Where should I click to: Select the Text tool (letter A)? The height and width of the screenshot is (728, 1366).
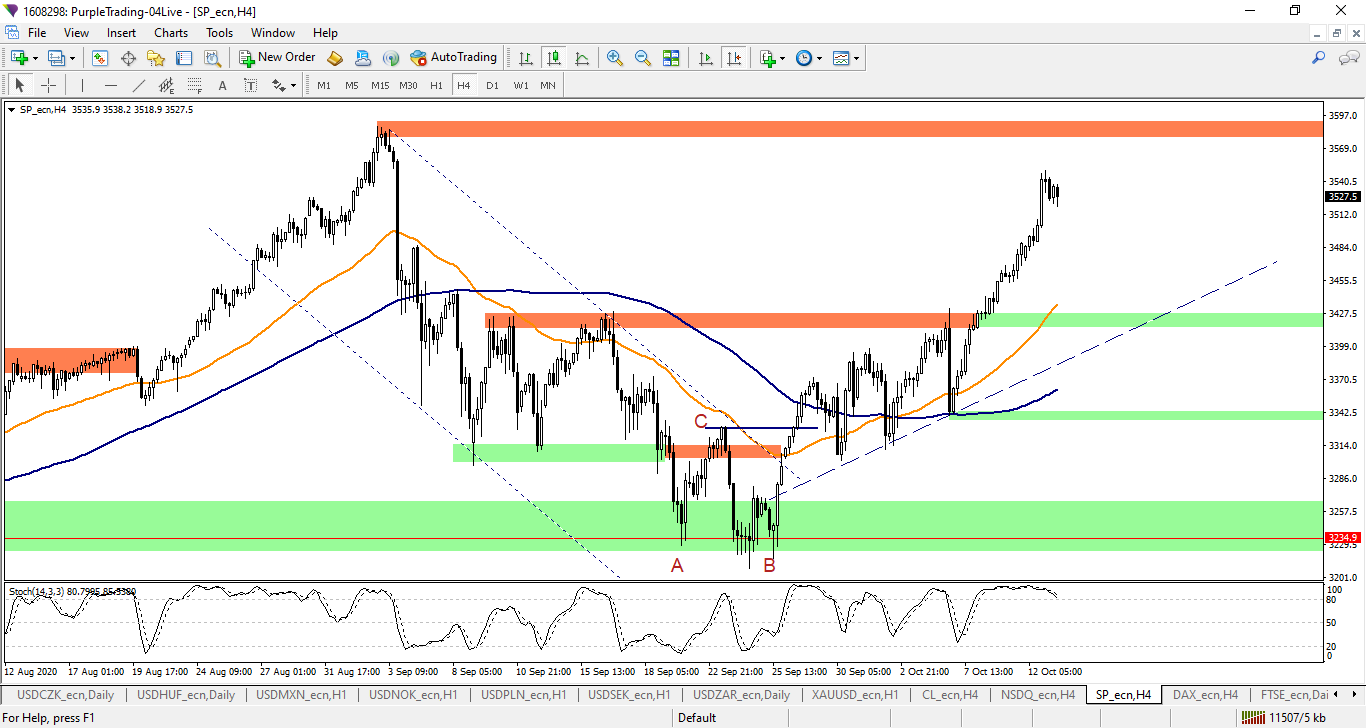(222, 85)
